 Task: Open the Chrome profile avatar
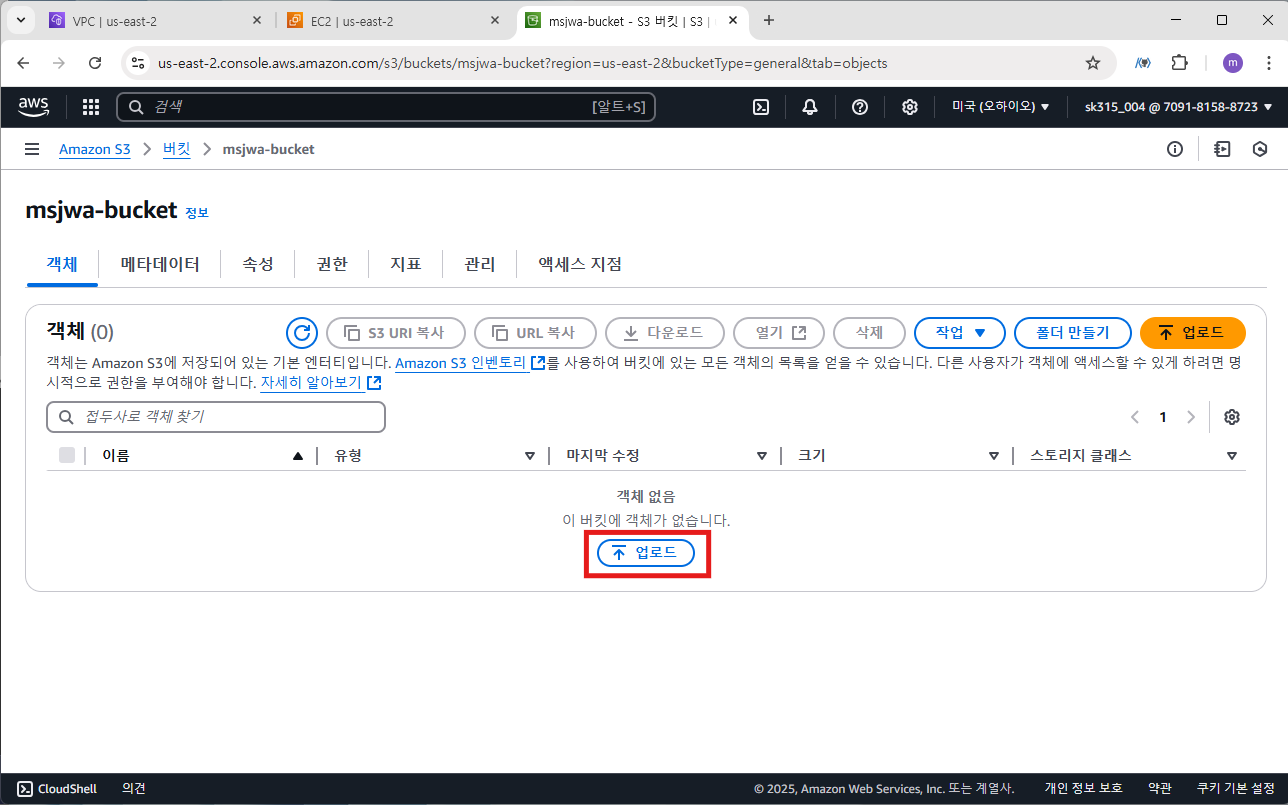[x=1232, y=63]
